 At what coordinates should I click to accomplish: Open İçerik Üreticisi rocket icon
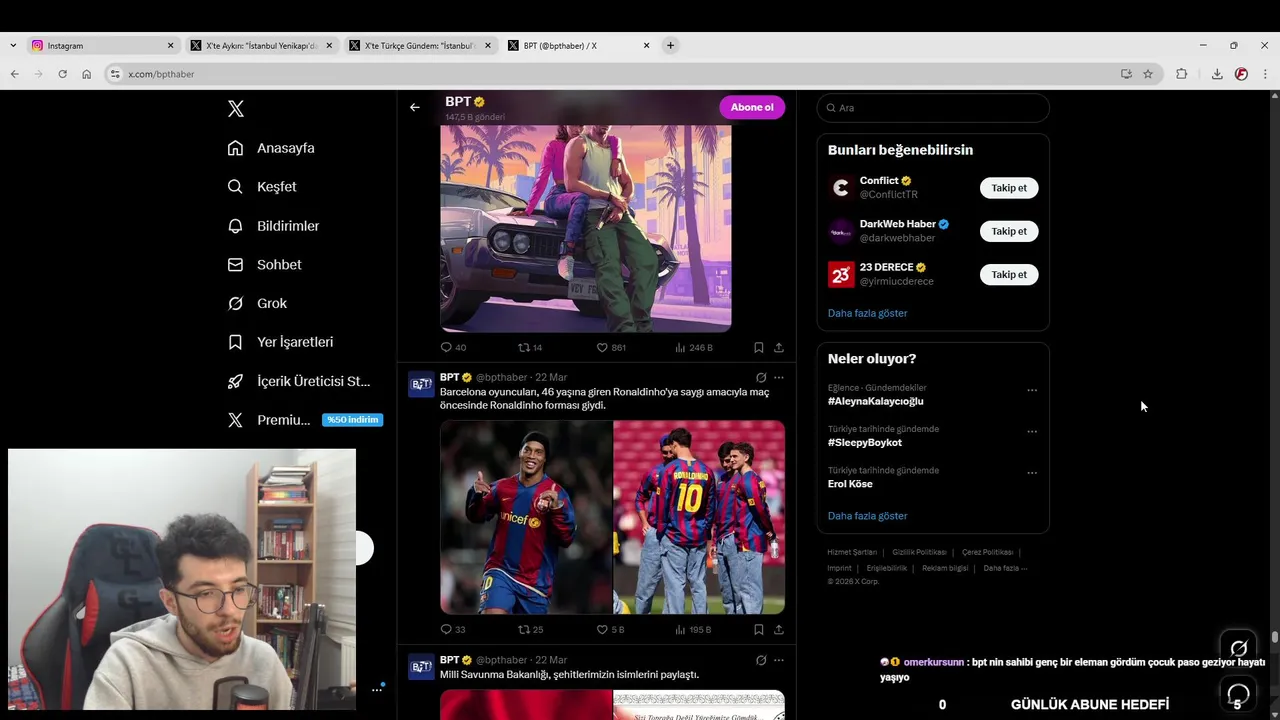(235, 381)
